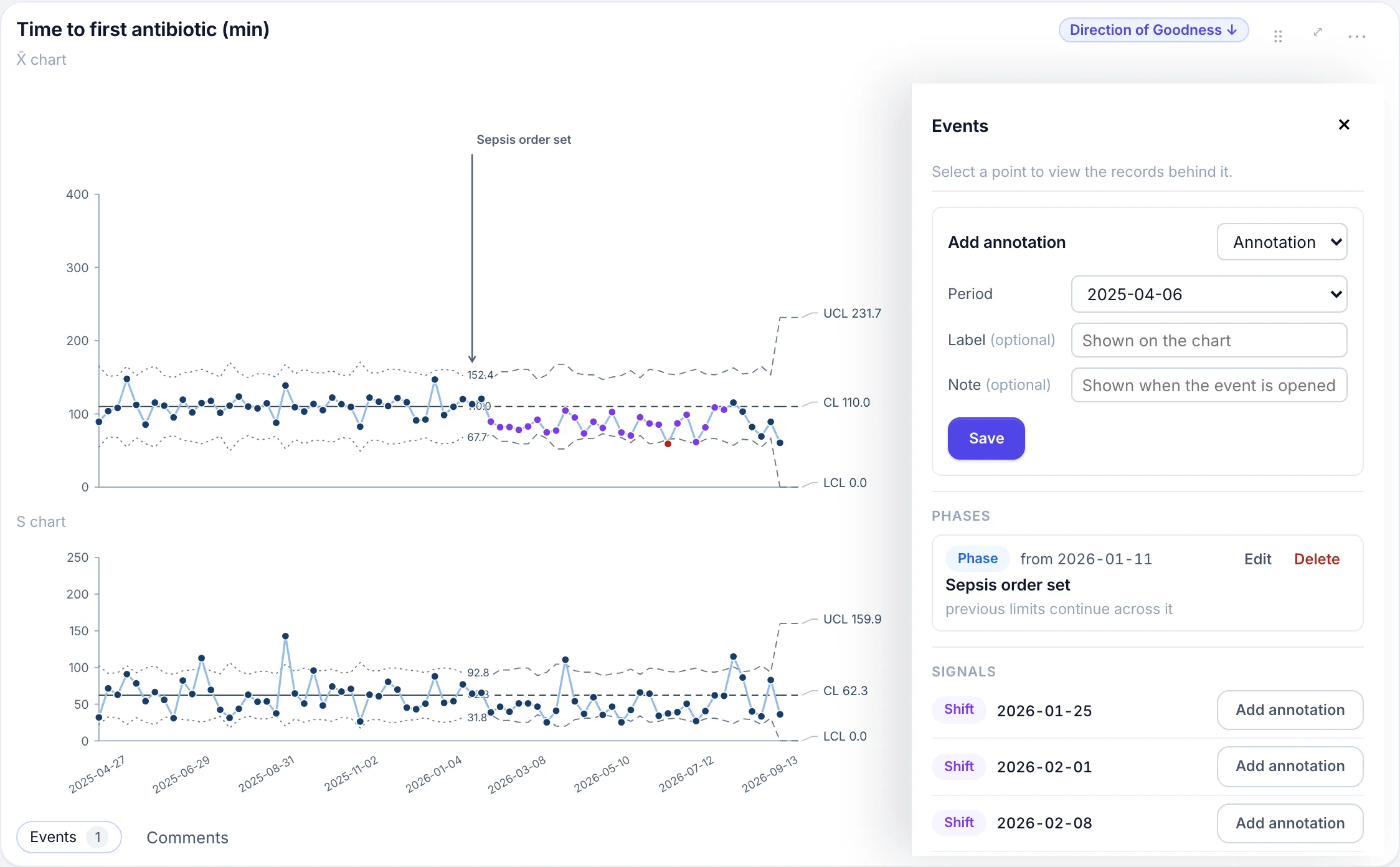Click the UCL 231.7 label on X̄ chart
The height and width of the screenshot is (867, 1400).
[852, 313]
